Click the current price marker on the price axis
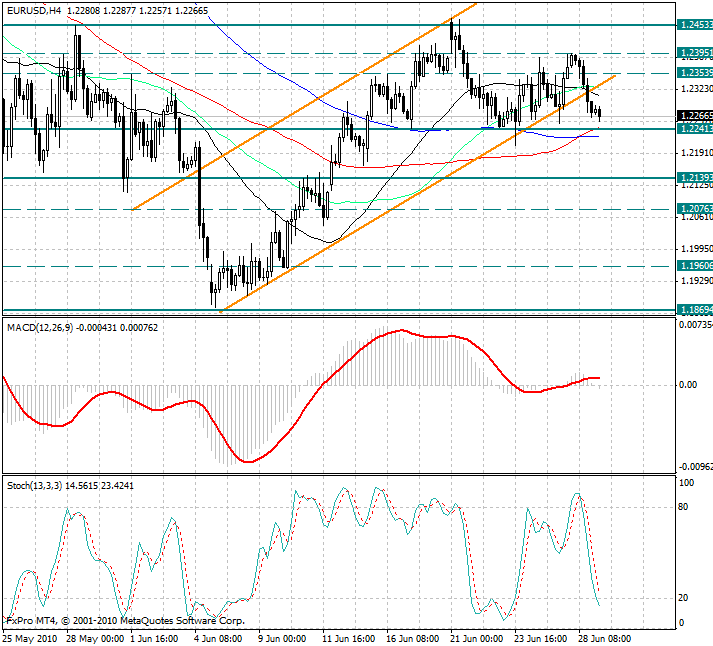The image size is (713, 646). coord(694,115)
